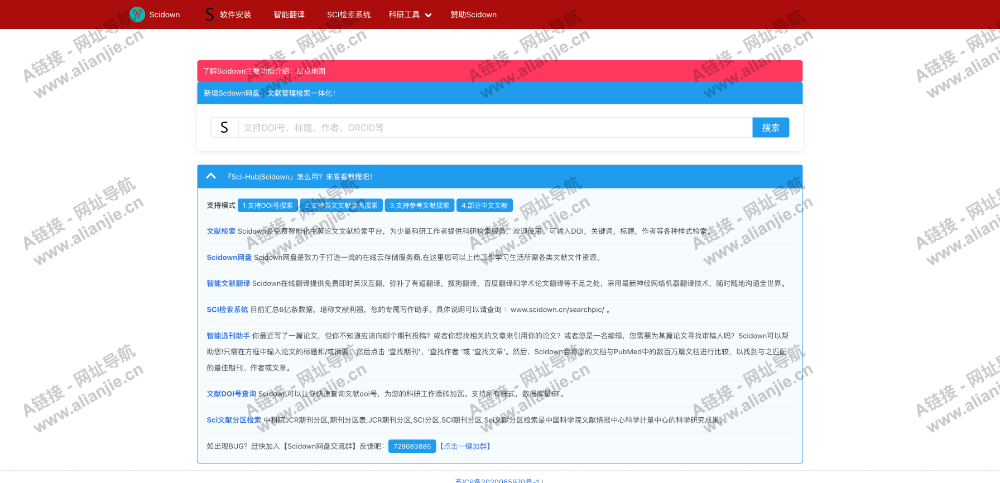This screenshot has height=483, width=1000.
Task: Open the 站点地图 link in red banner
Action: (x=311, y=71)
